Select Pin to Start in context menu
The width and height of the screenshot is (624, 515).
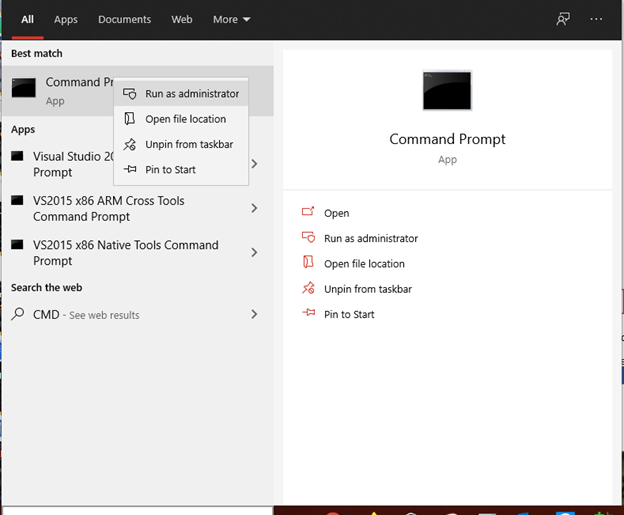tap(181, 170)
